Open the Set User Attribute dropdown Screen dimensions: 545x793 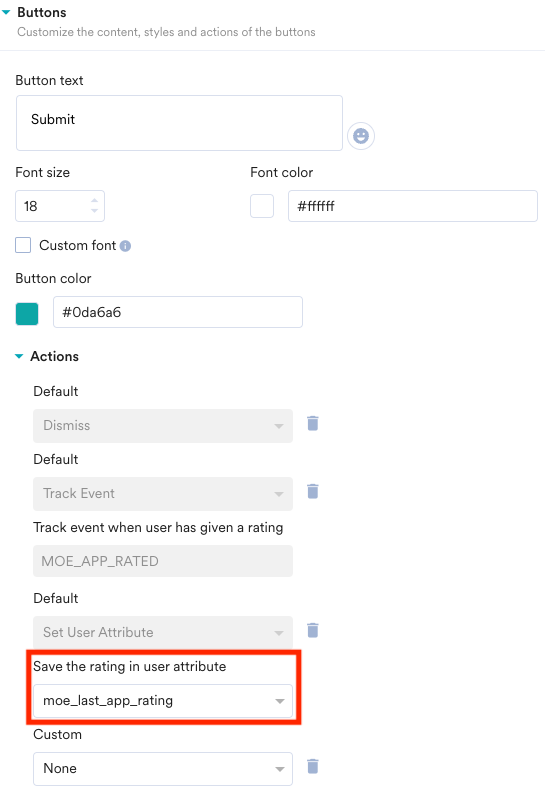pos(163,633)
